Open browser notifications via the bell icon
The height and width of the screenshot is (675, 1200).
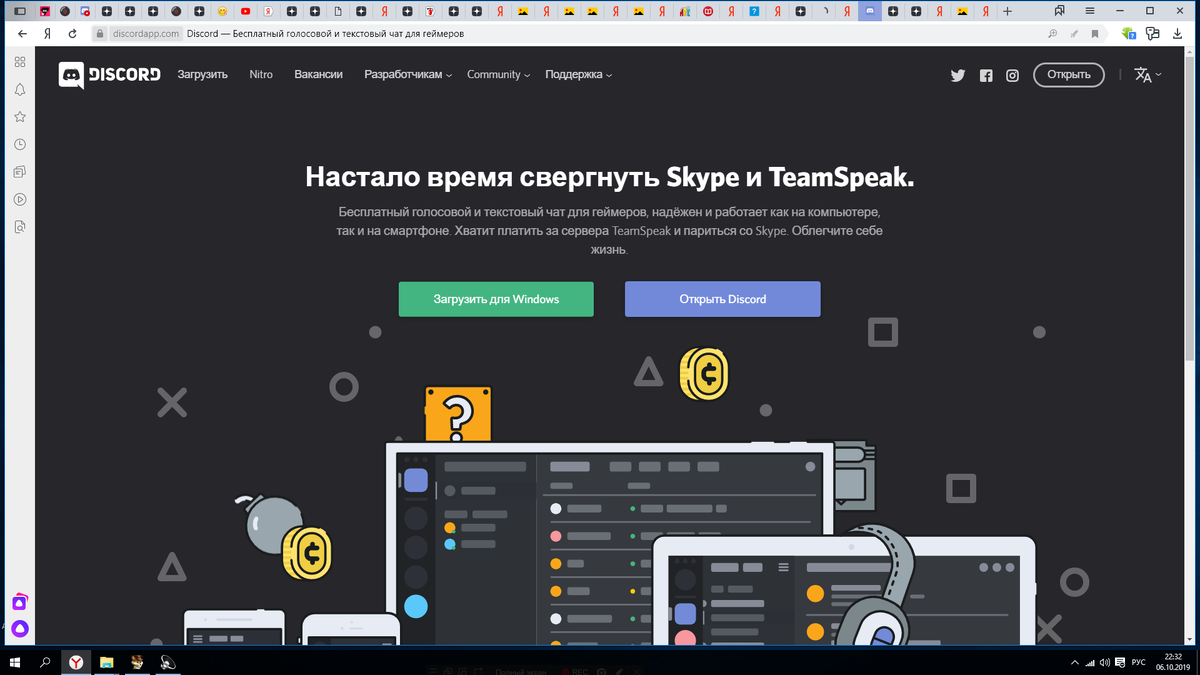[x=19, y=89]
